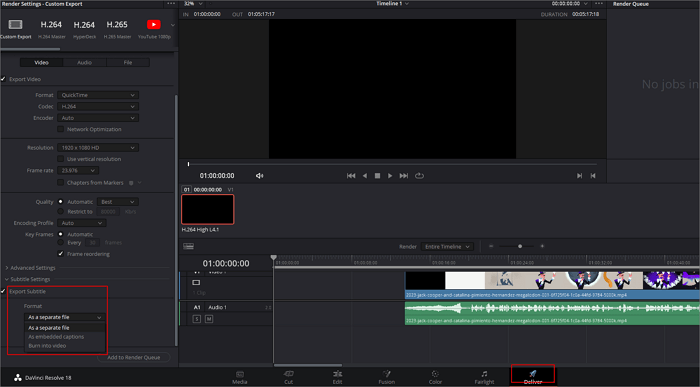This screenshot has width=700, height=387.
Task: Toggle the Export Subtitle checkbox
Action: click(4, 291)
